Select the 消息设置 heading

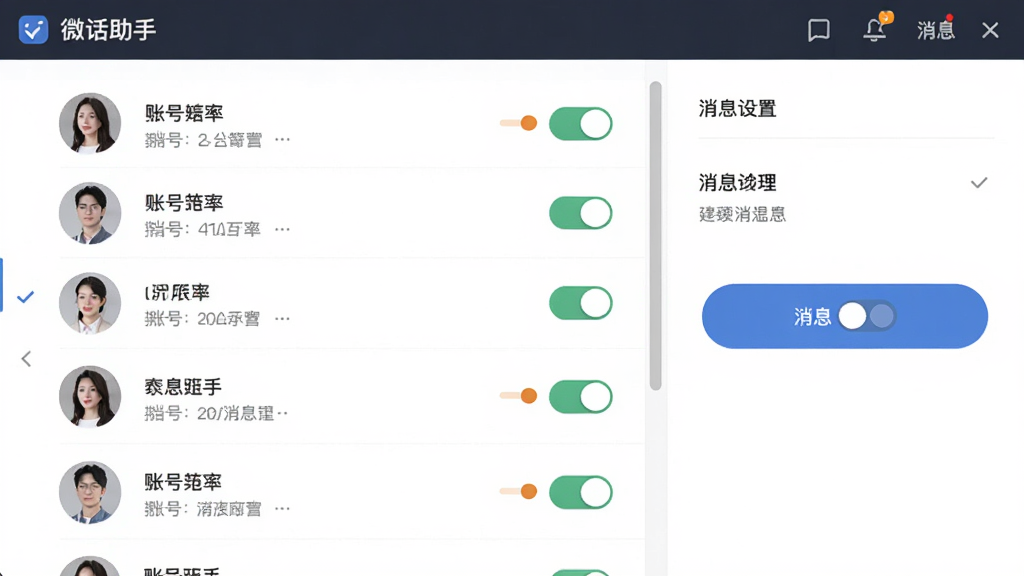[x=737, y=108]
